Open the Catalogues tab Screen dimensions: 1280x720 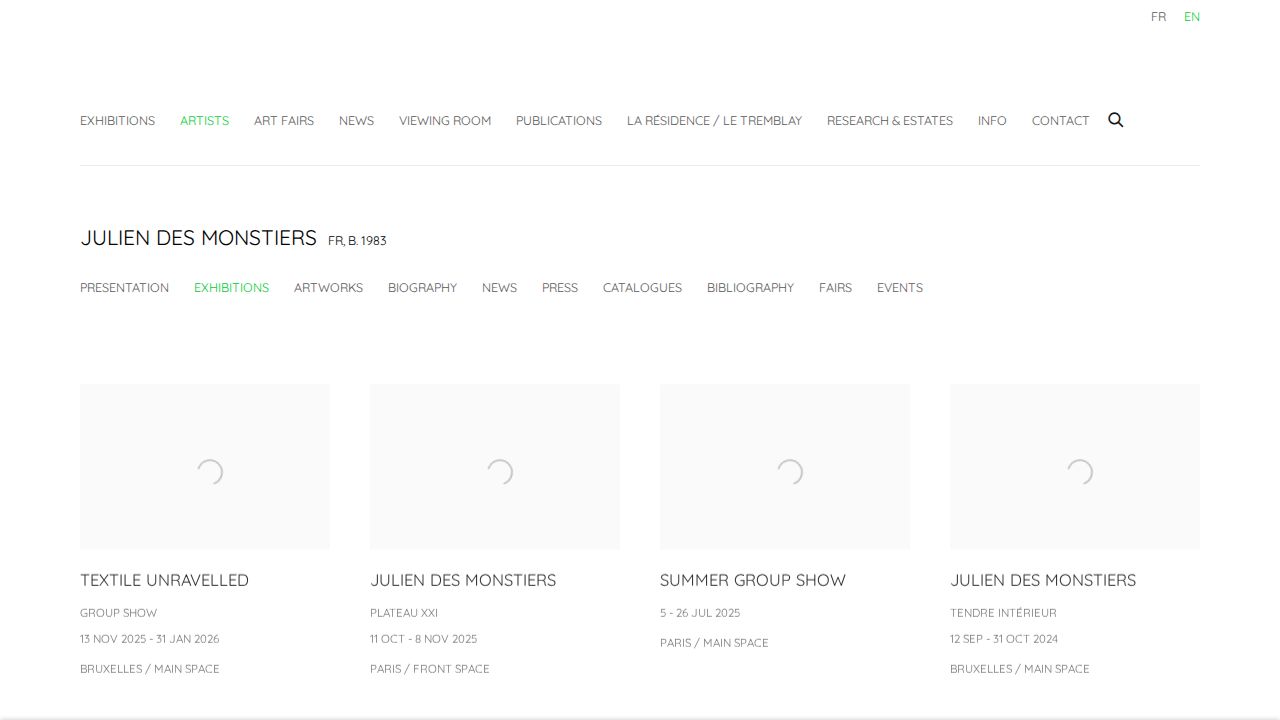[x=642, y=288]
